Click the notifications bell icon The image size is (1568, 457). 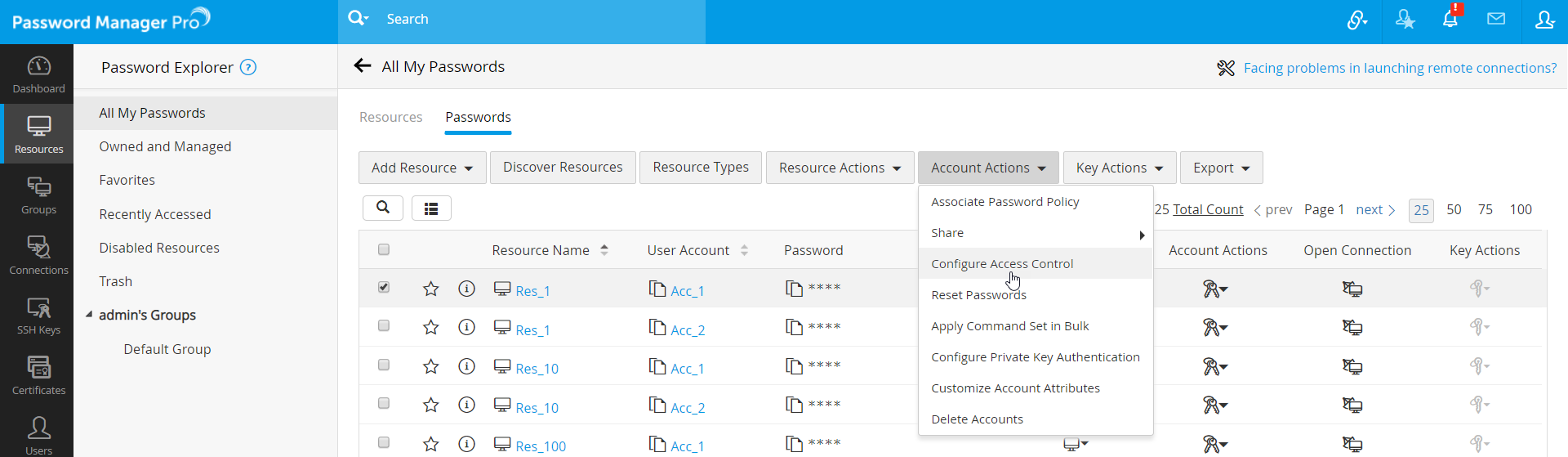[1450, 20]
